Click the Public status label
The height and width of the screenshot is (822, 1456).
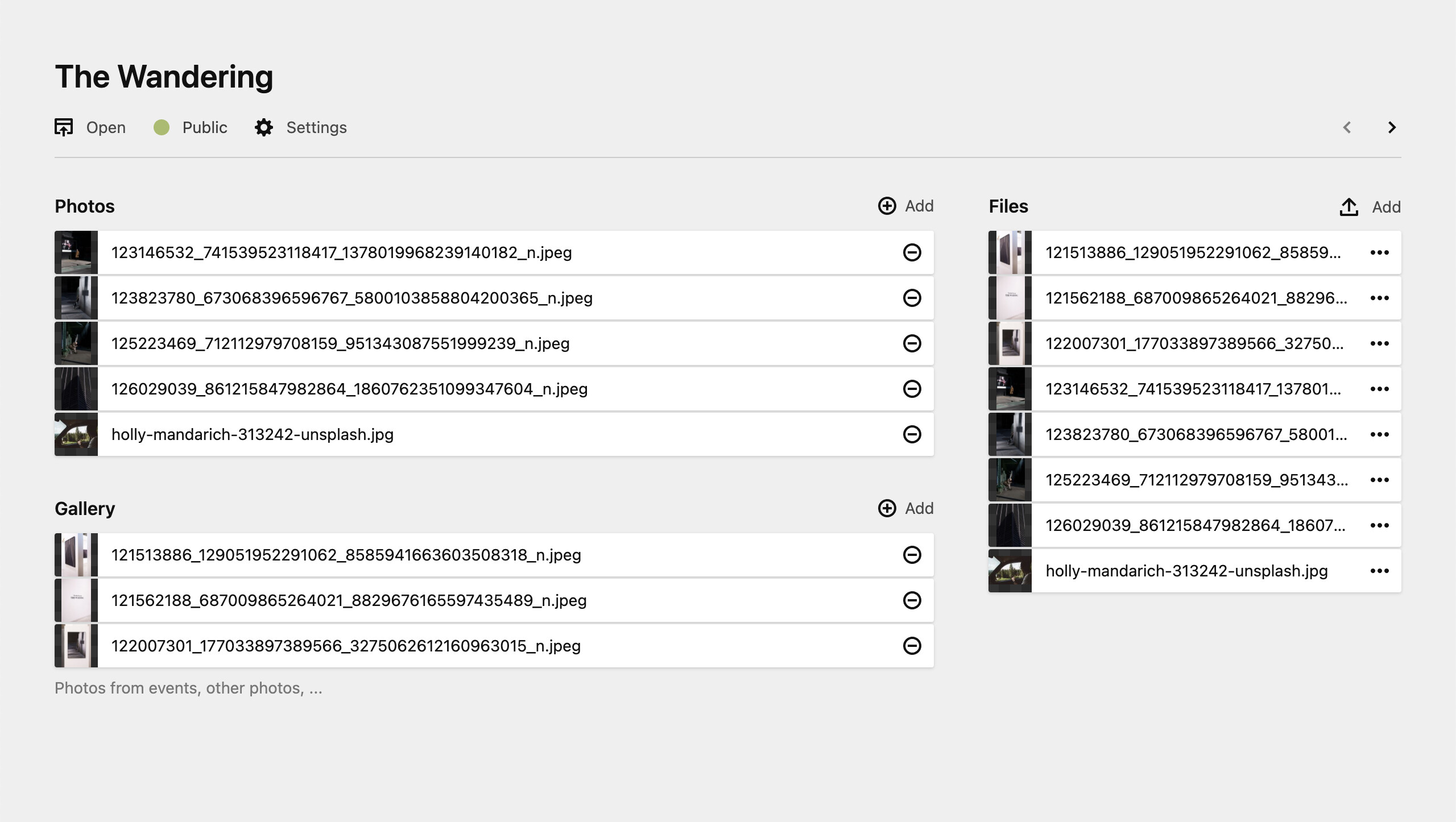tap(205, 127)
